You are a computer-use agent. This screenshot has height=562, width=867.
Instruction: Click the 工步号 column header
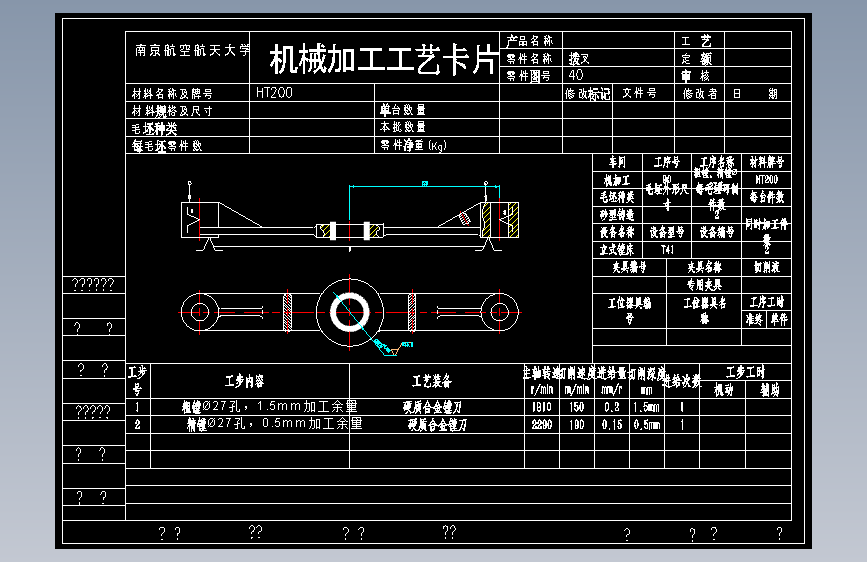(x=137, y=381)
